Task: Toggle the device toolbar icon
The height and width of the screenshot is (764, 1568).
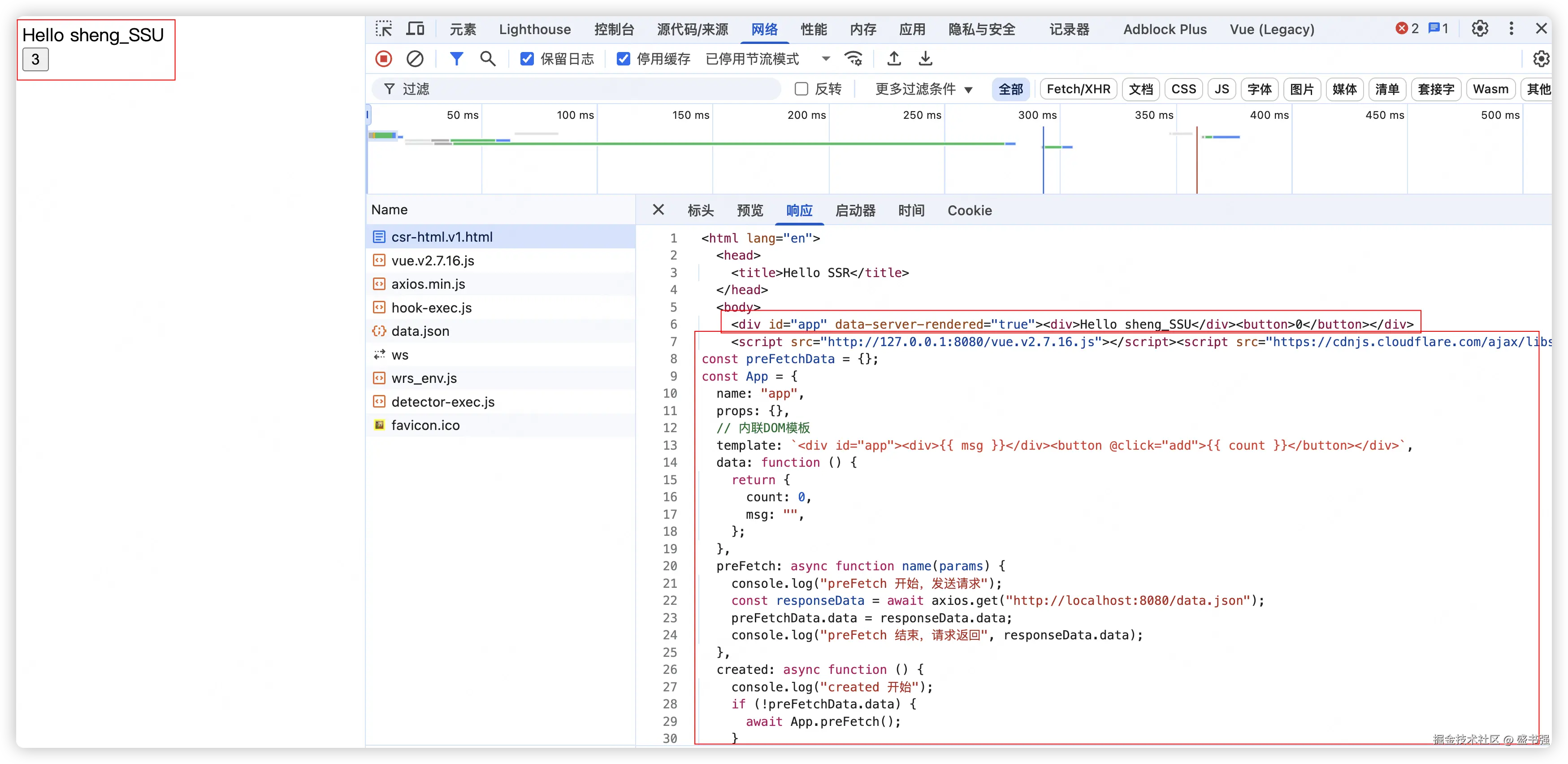Action: pos(416,29)
